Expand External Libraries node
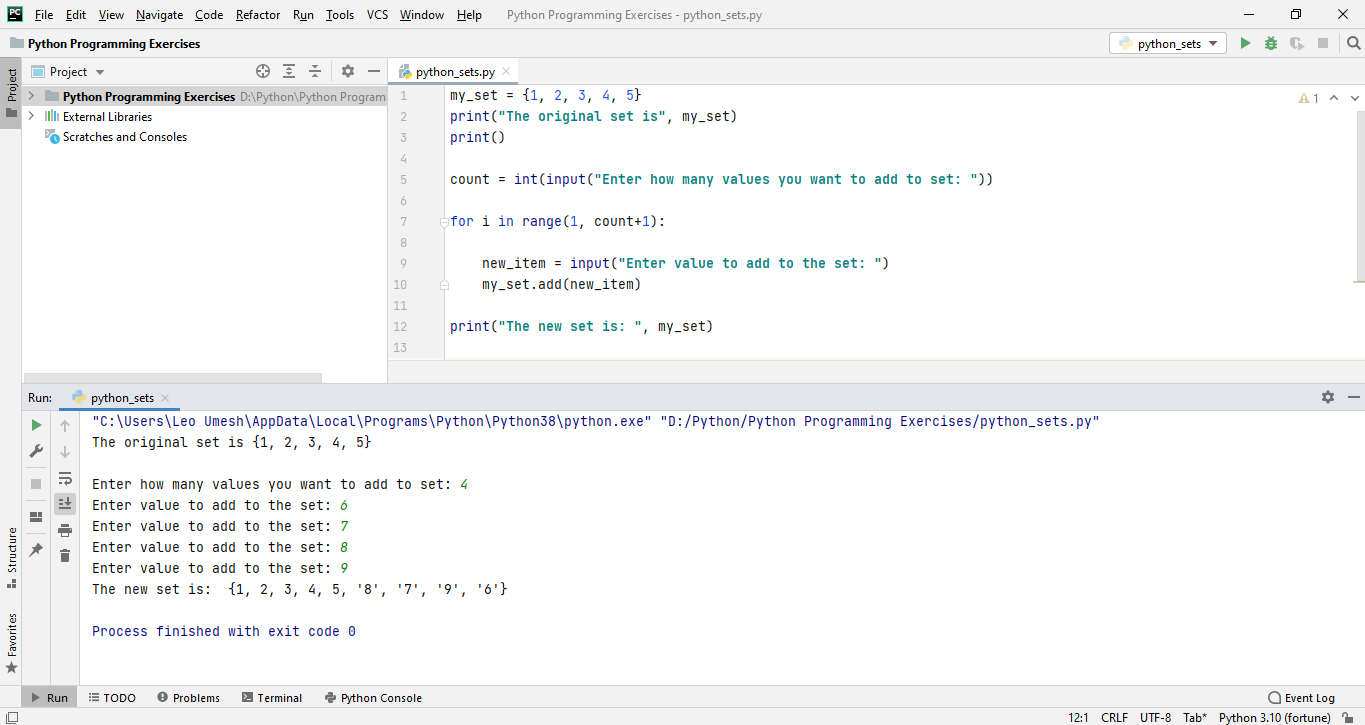 click(x=31, y=116)
